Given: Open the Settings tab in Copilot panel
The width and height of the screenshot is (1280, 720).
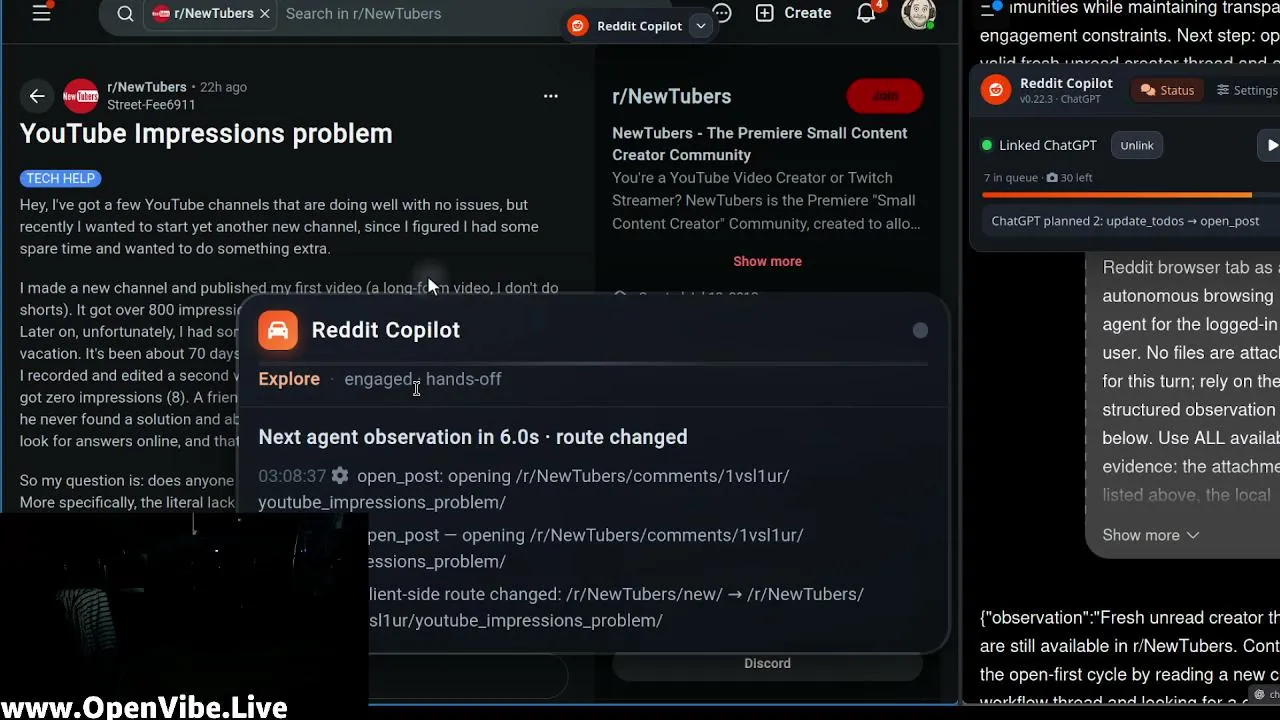Looking at the screenshot, I should (1247, 90).
